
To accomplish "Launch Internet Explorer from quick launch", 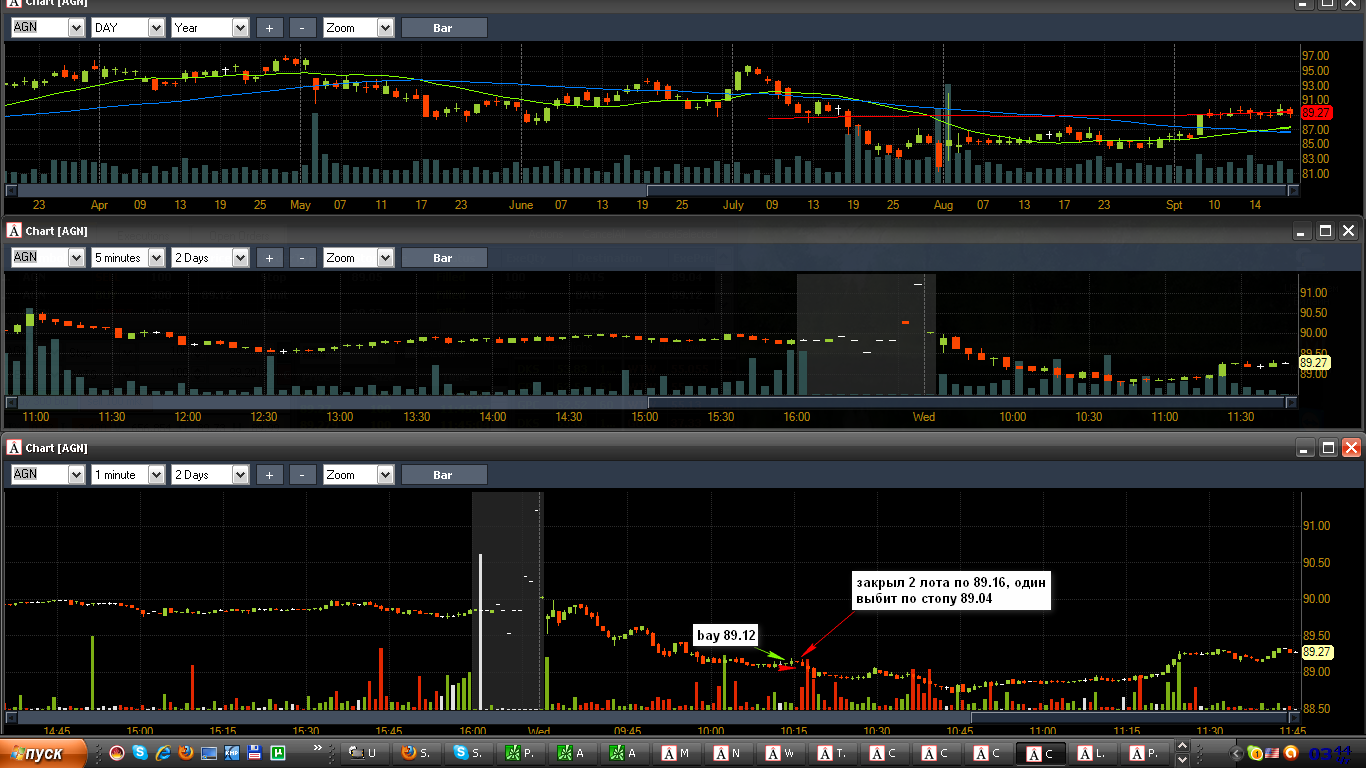I will (x=163, y=753).
